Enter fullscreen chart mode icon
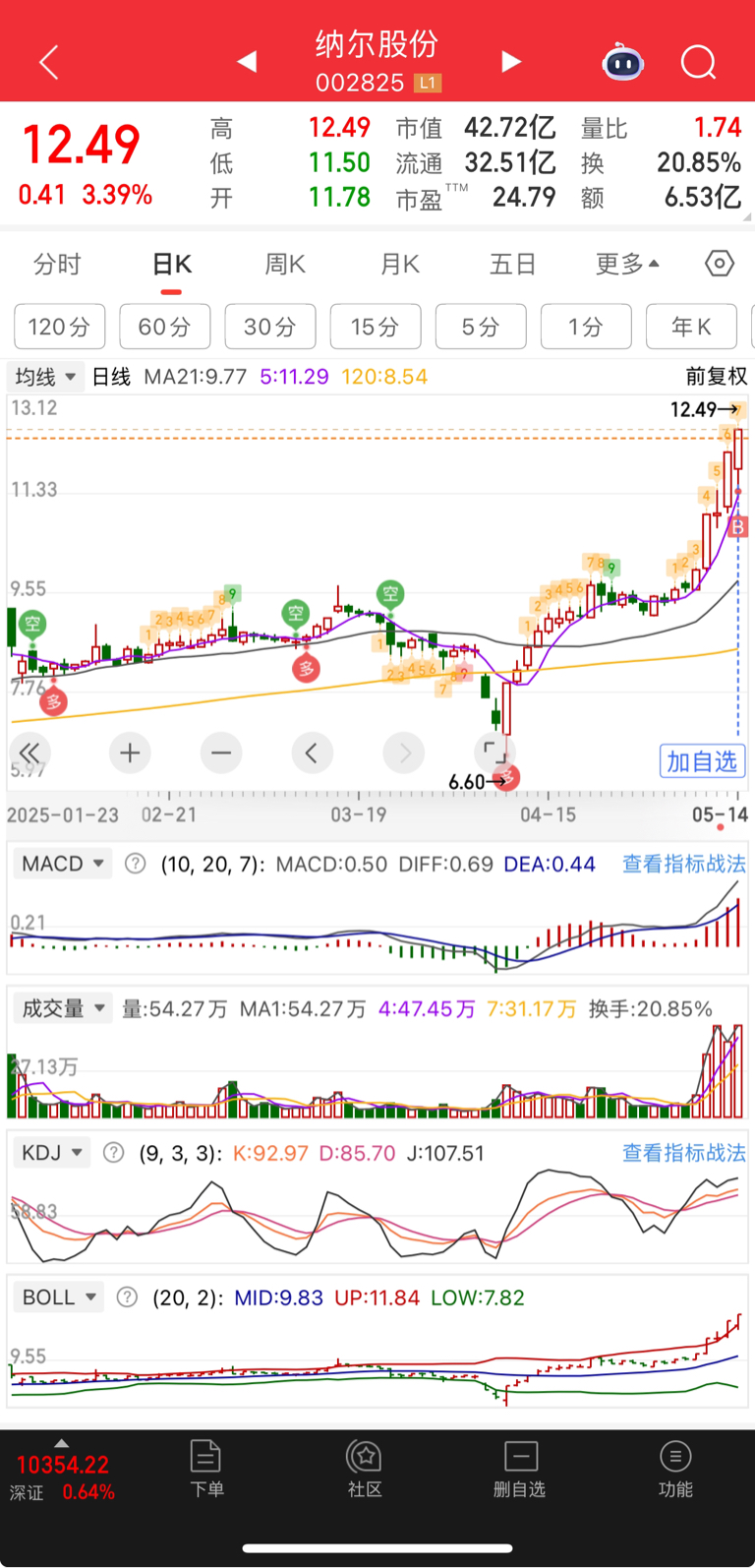755x1568 pixels. point(494,754)
